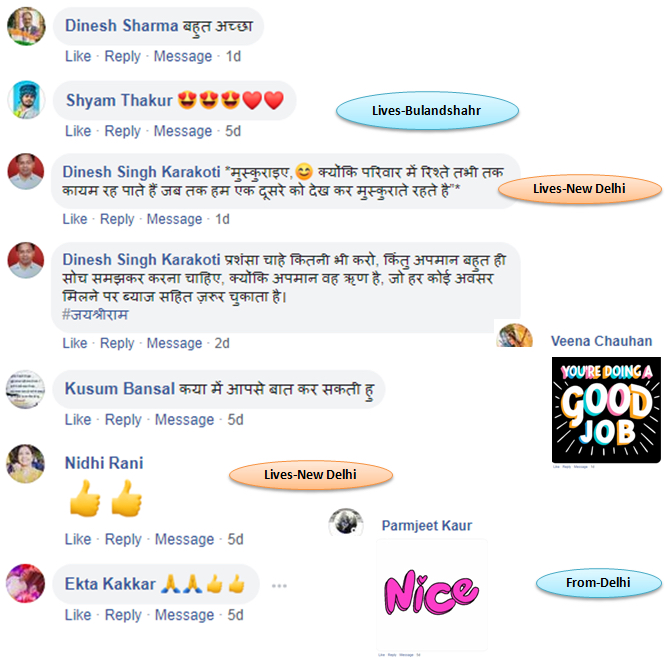This screenshot has height=658, width=668.
Task: Click Parmjeet Kaur's profile picture
Action: tap(346, 522)
